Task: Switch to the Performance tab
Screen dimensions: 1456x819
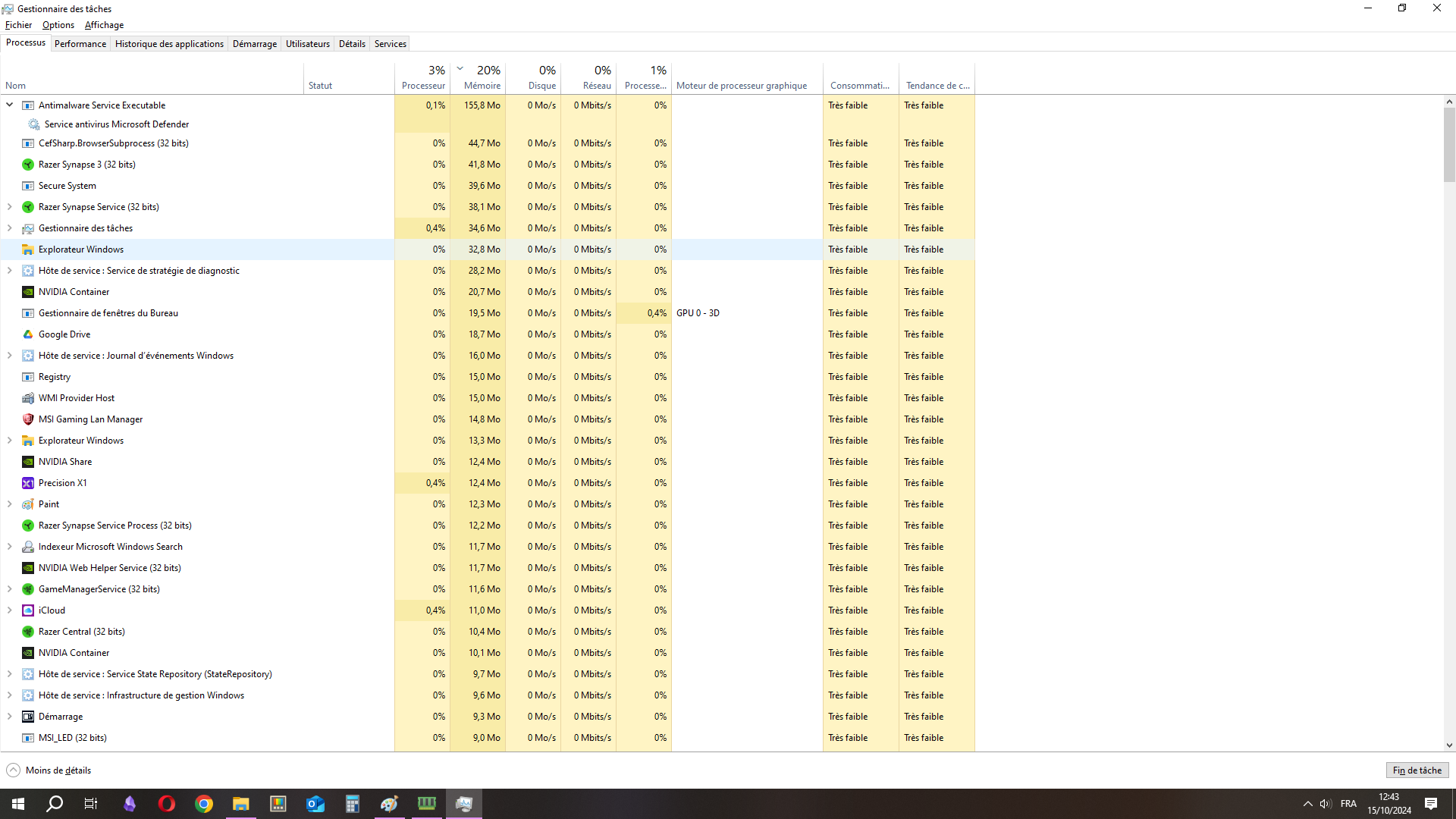Action: tap(80, 44)
